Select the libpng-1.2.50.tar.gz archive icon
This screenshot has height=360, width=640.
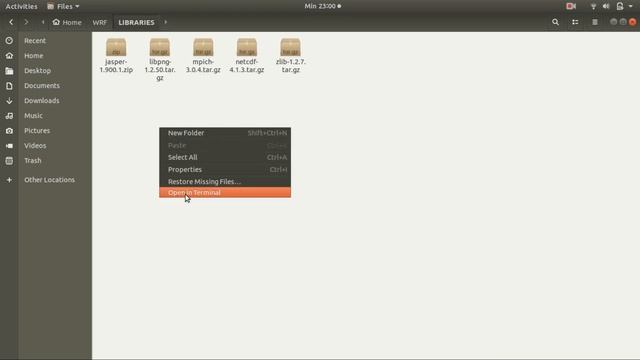pyautogui.click(x=160, y=47)
